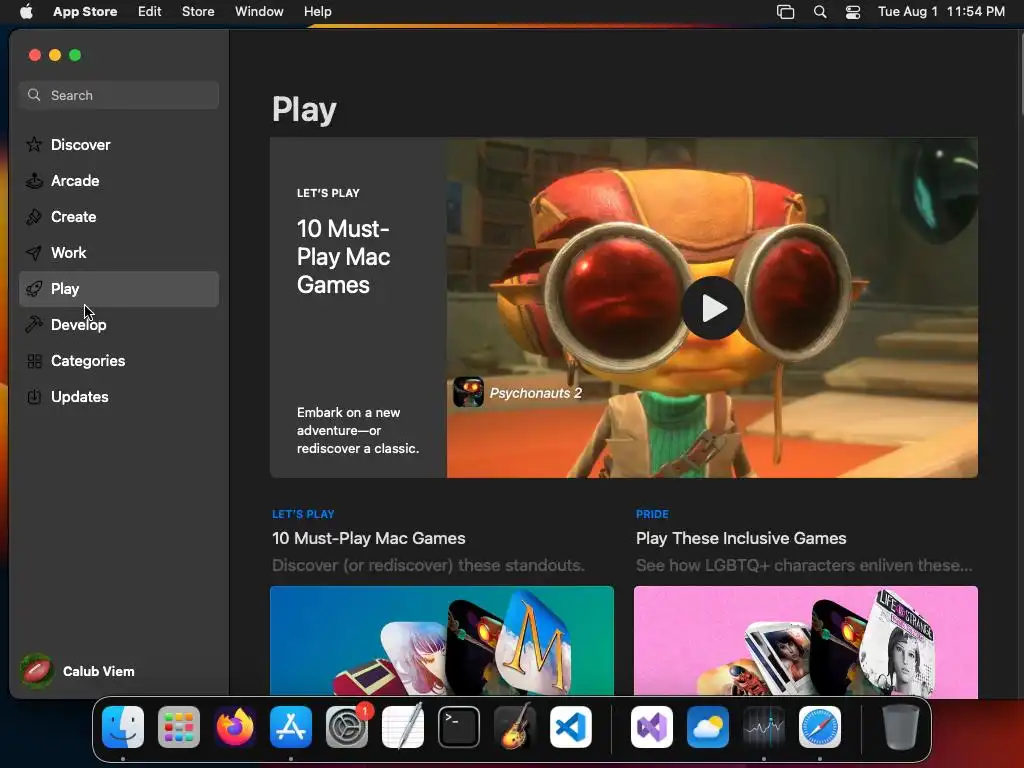
Task: Click the Stage Manager menu bar icon
Action: [786, 12]
